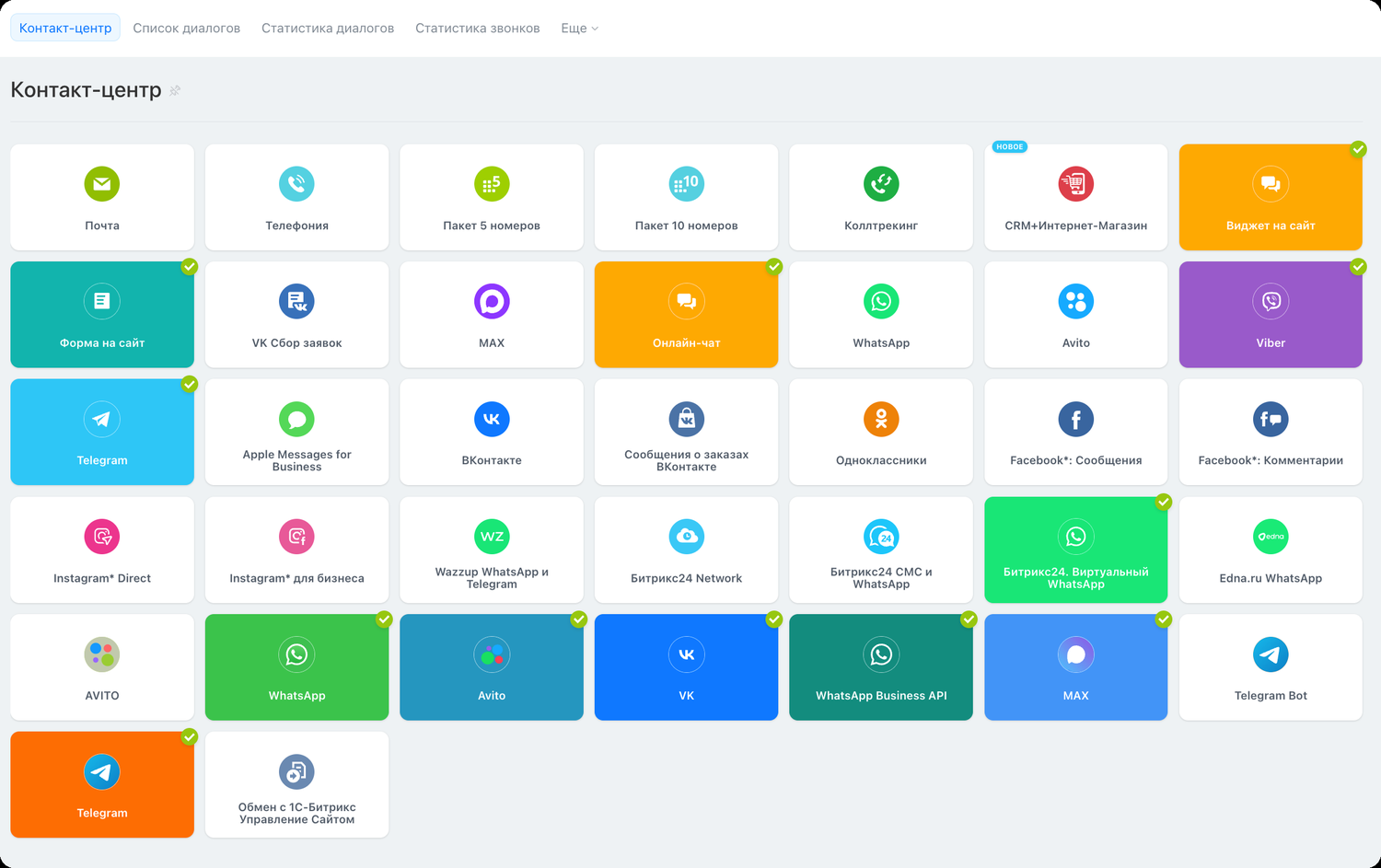1381x868 pixels.
Task: Open the Список диалогов tab
Action: pos(187,29)
